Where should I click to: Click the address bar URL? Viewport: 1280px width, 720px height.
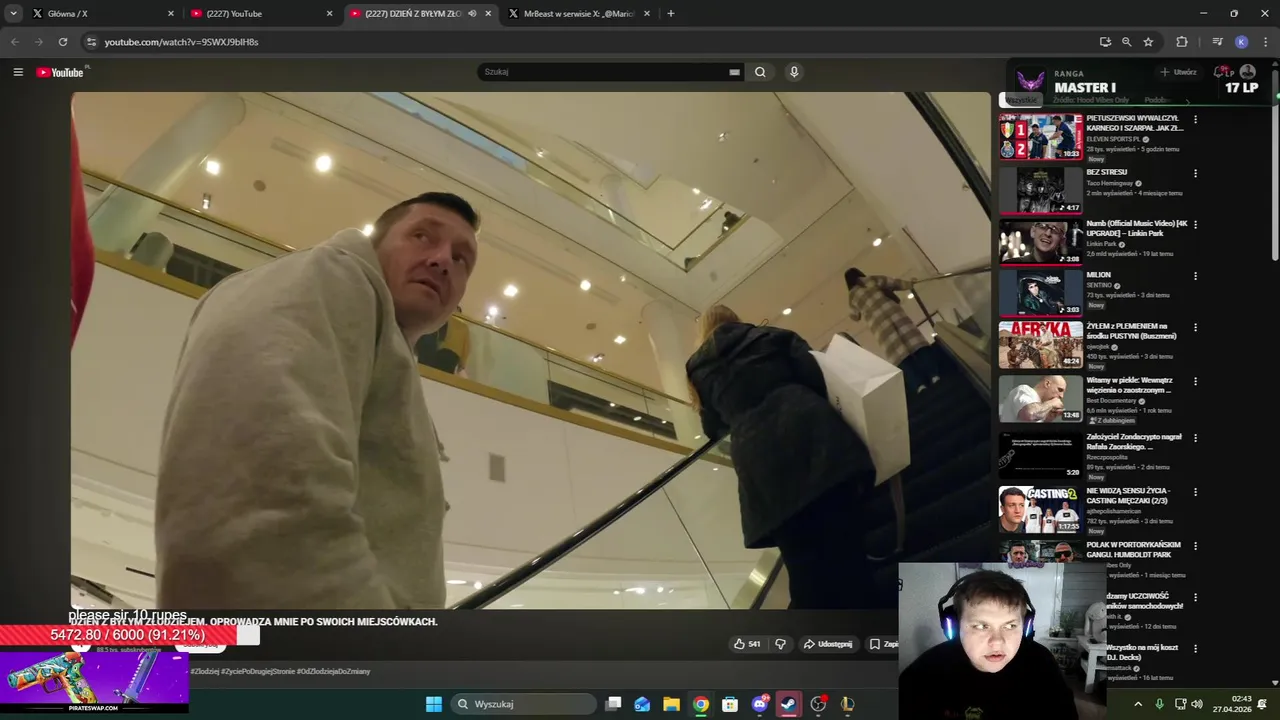click(x=182, y=42)
